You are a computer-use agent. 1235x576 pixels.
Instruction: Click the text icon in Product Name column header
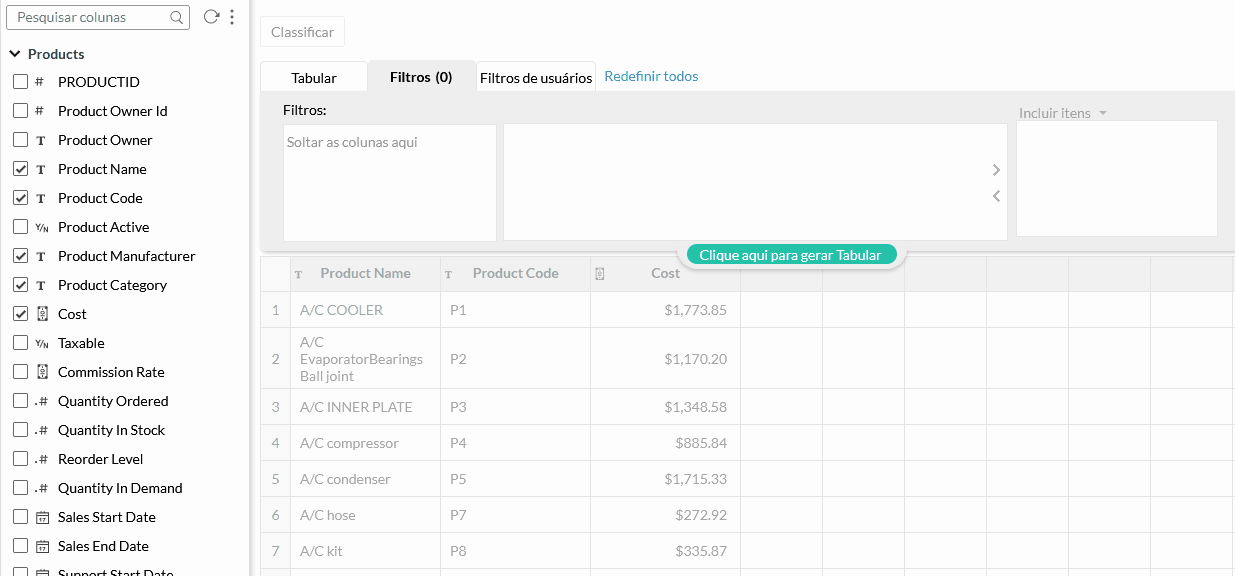pos(299,274)
